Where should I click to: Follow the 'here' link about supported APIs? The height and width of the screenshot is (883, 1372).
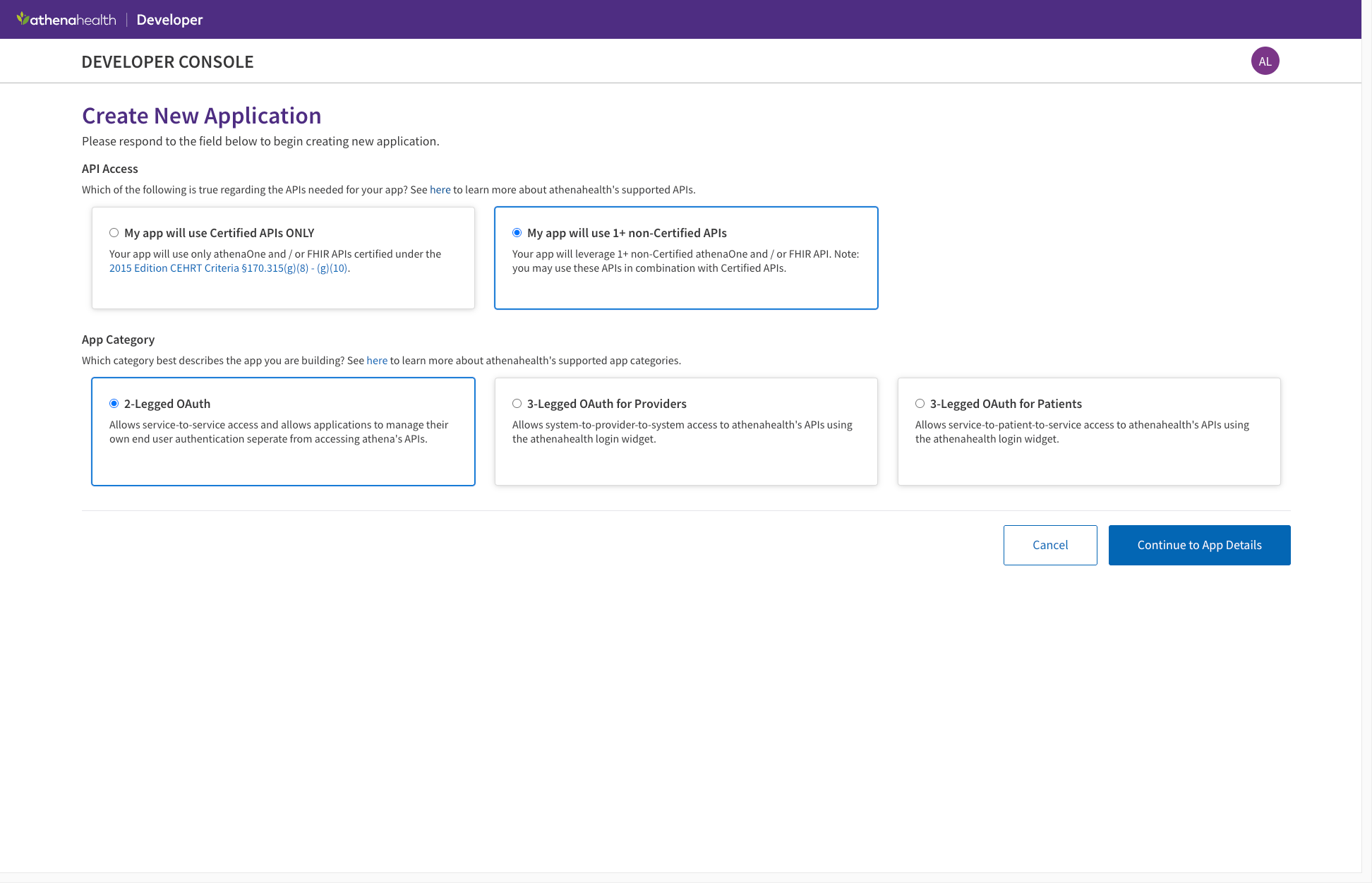coord(440,190)
